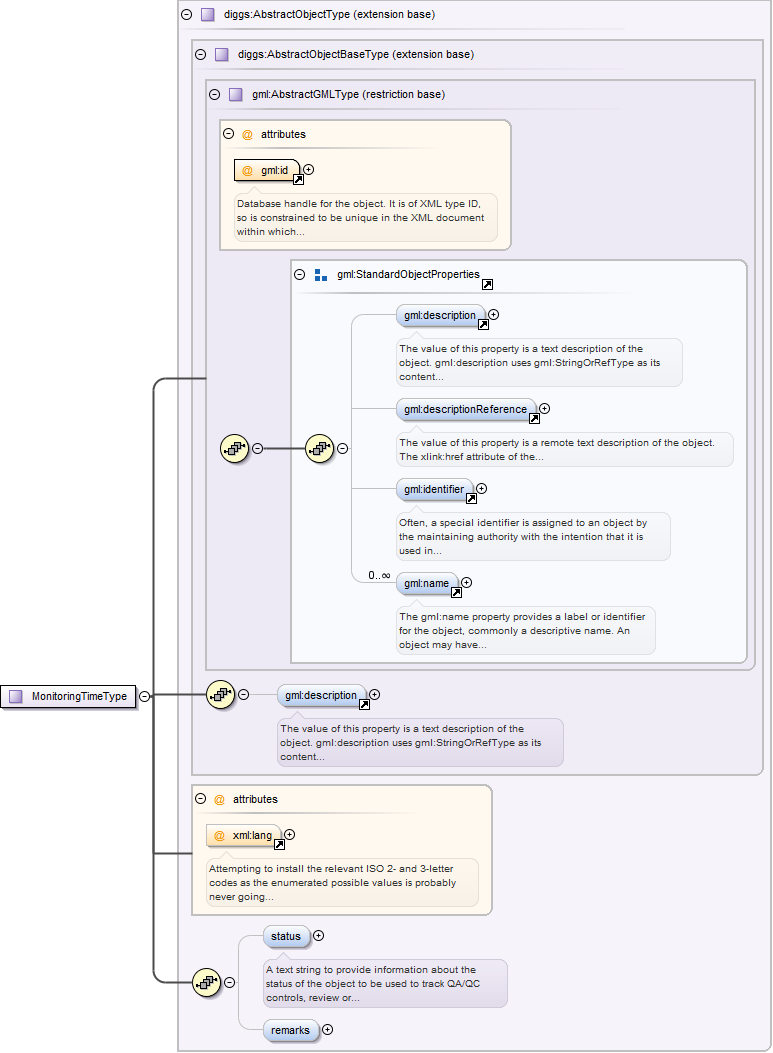Collapse the diggs:AbstractObjectType extension base
The height and width of the screenshot is (1053, 773).
[x=186, y=15]
